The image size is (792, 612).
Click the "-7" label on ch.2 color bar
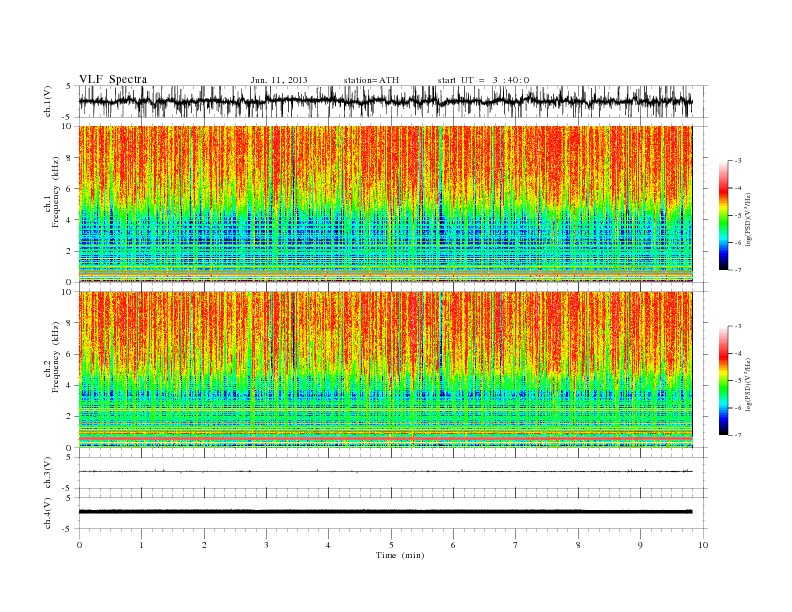[738, 435]
